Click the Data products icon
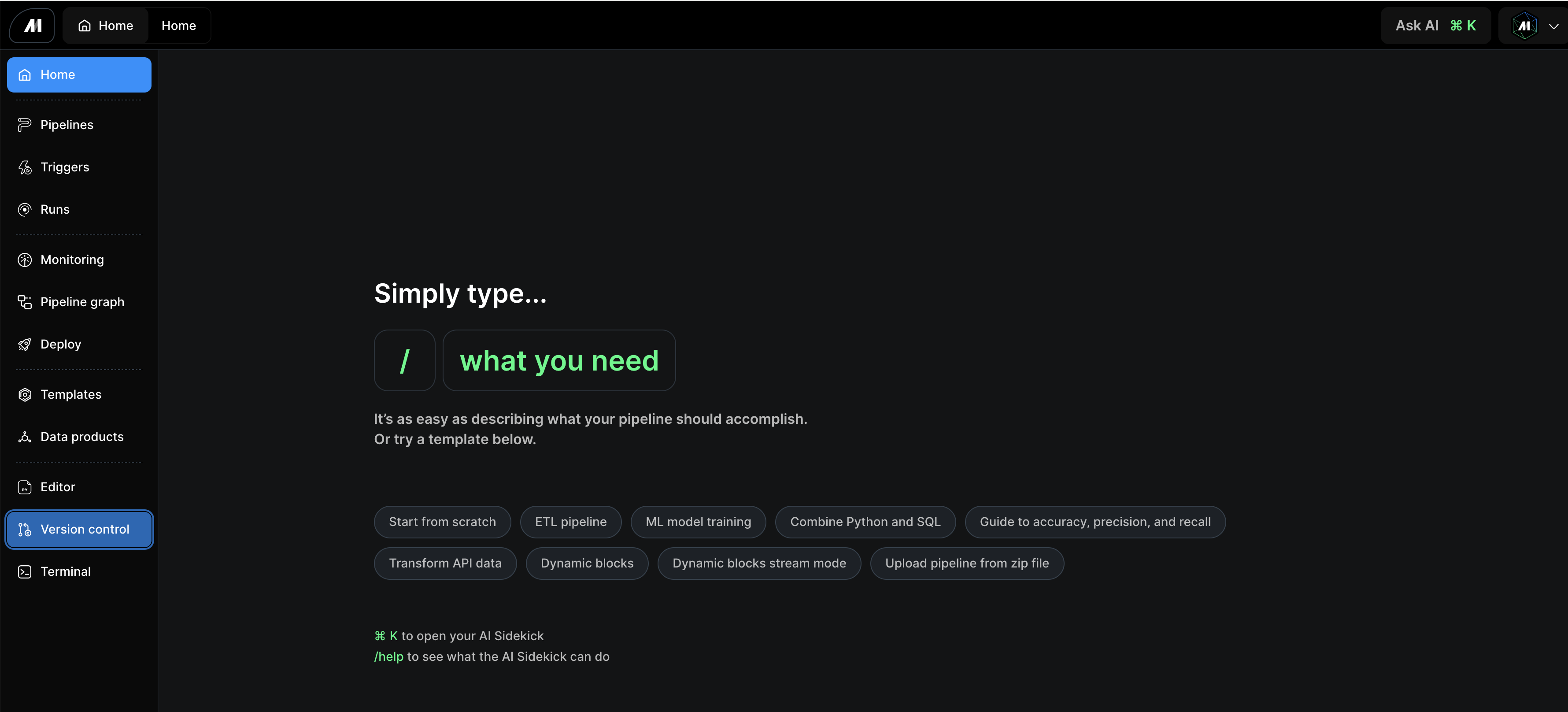 (x=24, y=438)
